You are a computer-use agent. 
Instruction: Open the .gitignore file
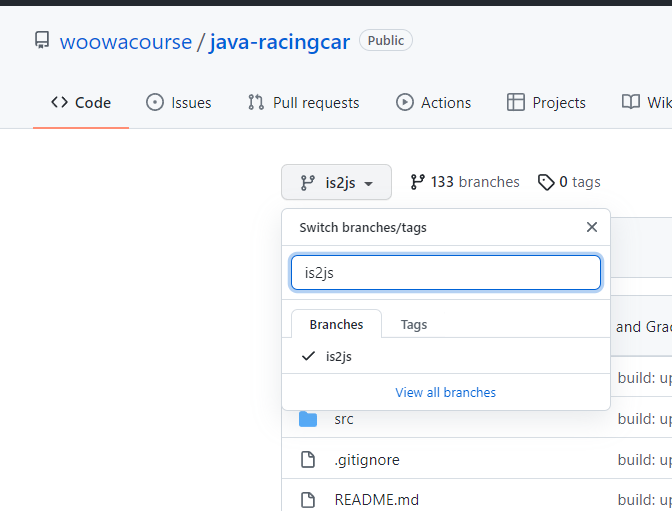tap(367, 460)
